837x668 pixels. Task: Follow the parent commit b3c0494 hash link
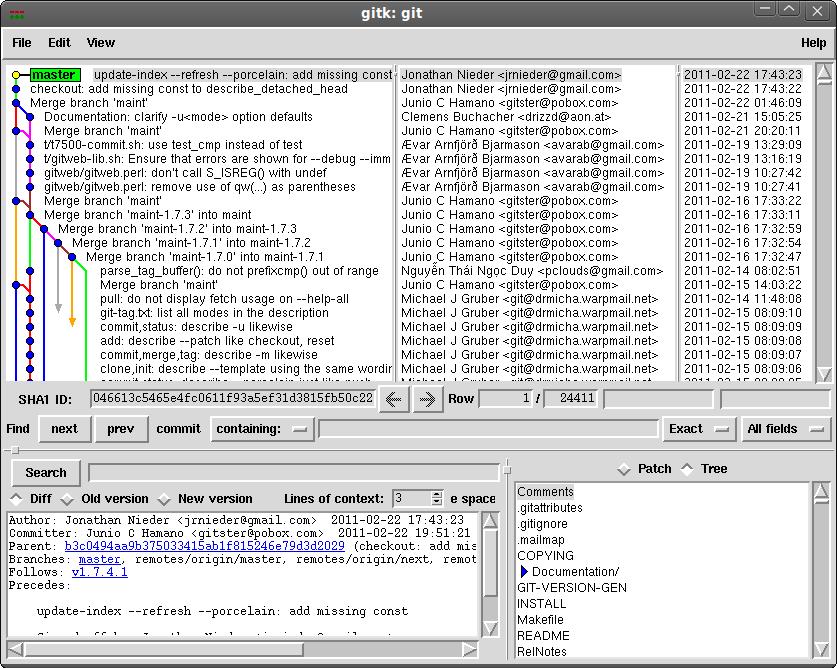(204, 546)
